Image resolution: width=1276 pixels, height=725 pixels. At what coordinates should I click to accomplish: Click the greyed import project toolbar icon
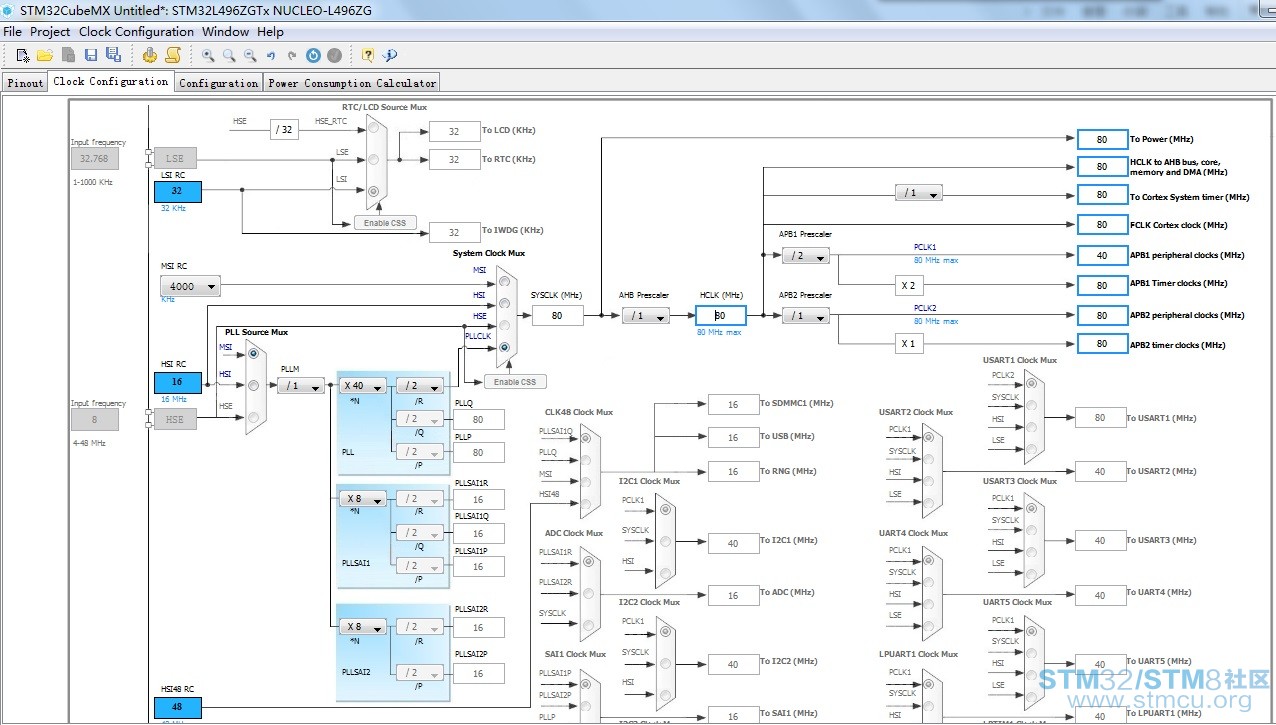pyautogui.click(x=68, y=55)
